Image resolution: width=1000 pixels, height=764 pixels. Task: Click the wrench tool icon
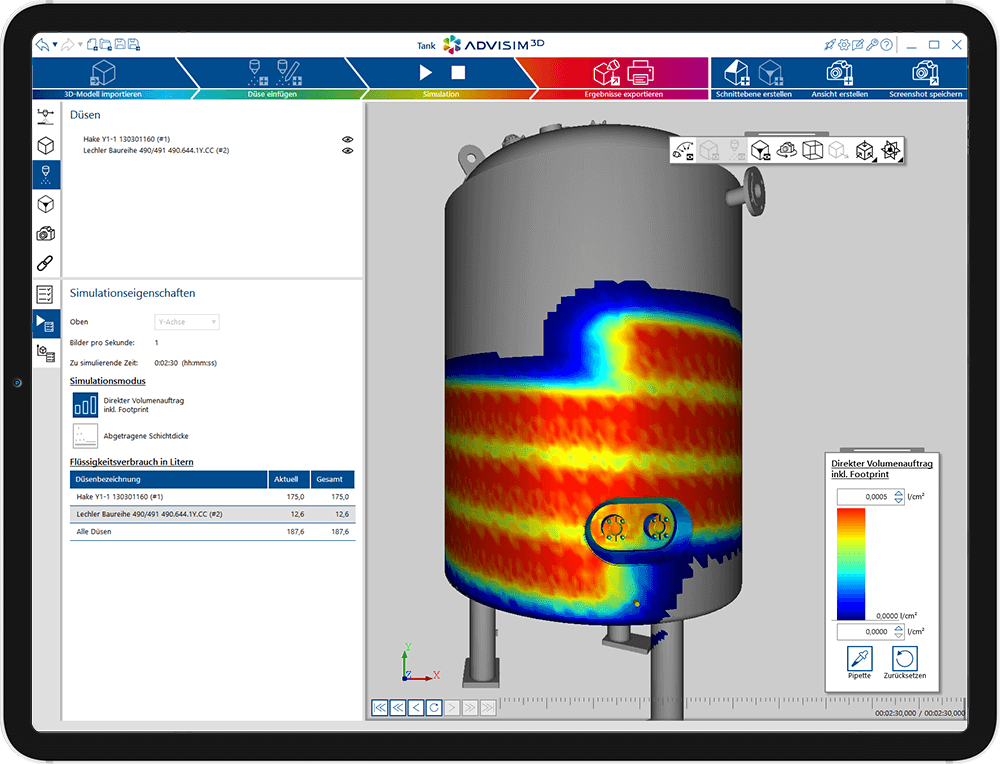[x=872, y=45]
